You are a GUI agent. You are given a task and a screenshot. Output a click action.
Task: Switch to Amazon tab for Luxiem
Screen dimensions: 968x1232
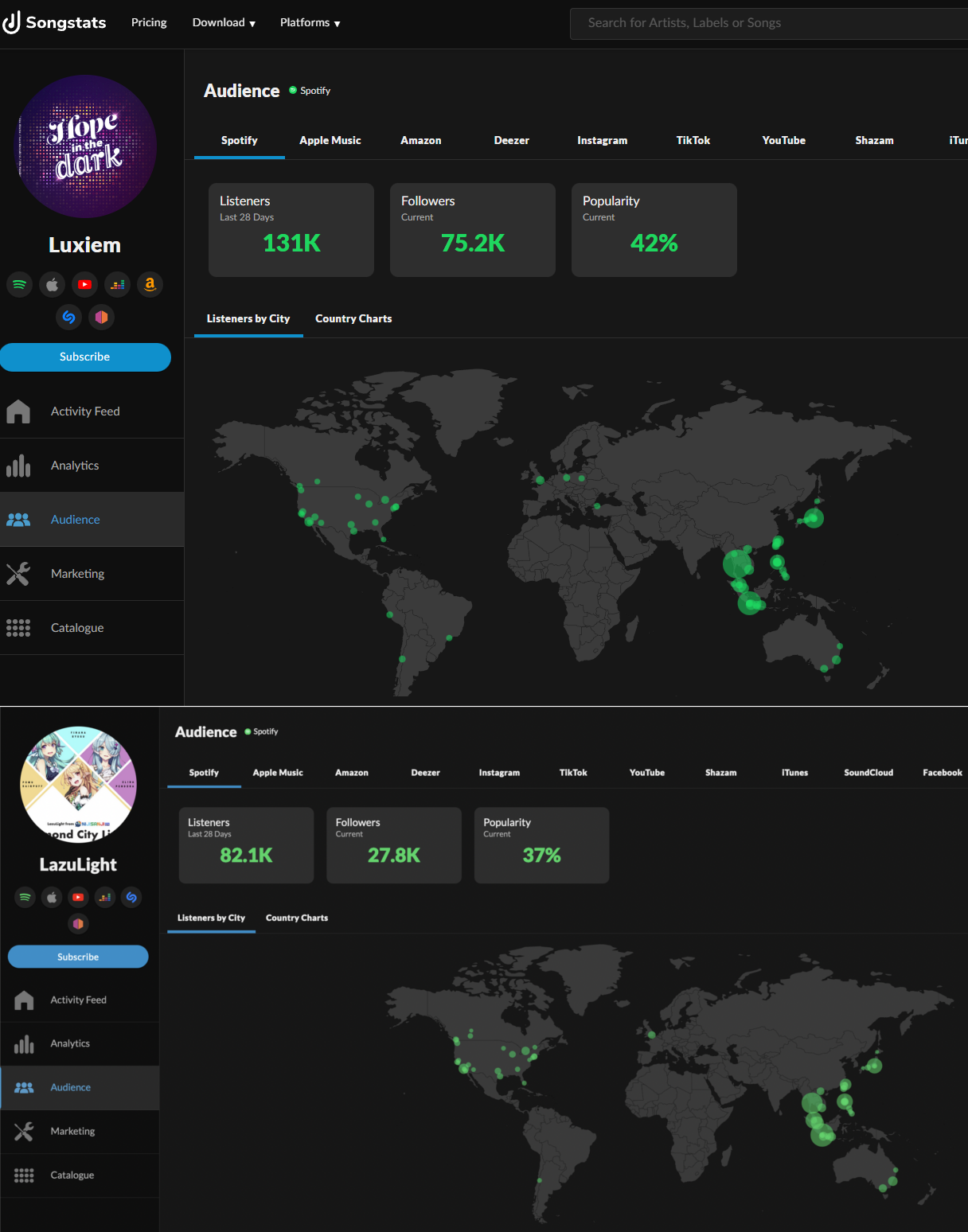point(421,140)
